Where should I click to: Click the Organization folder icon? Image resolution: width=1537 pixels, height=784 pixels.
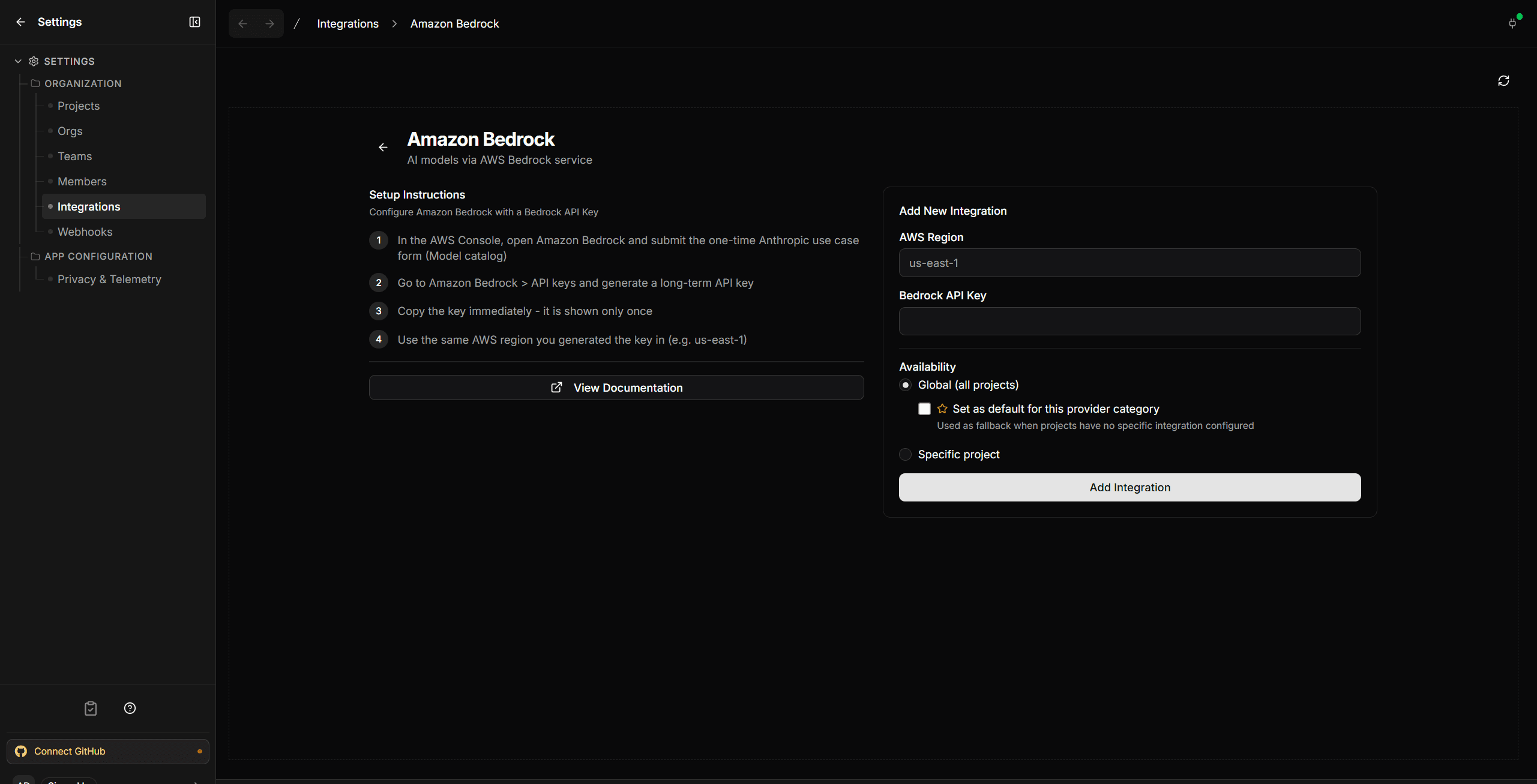tap(35, 83)
